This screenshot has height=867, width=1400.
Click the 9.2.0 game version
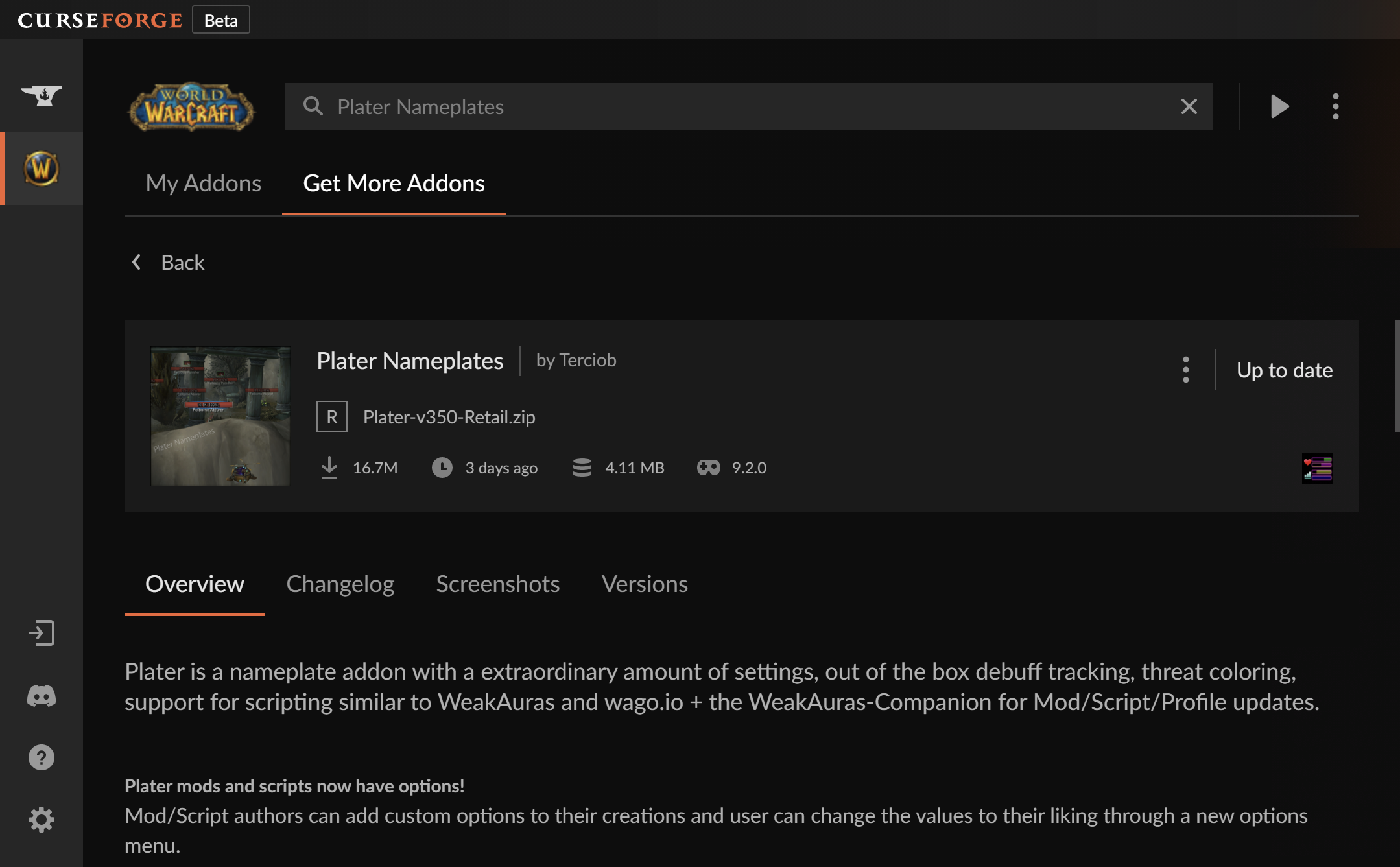pos(749,468)
